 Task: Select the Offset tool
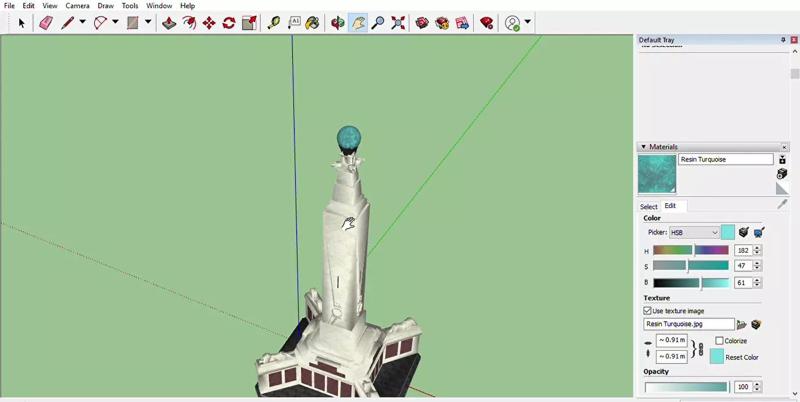(189, 23)
